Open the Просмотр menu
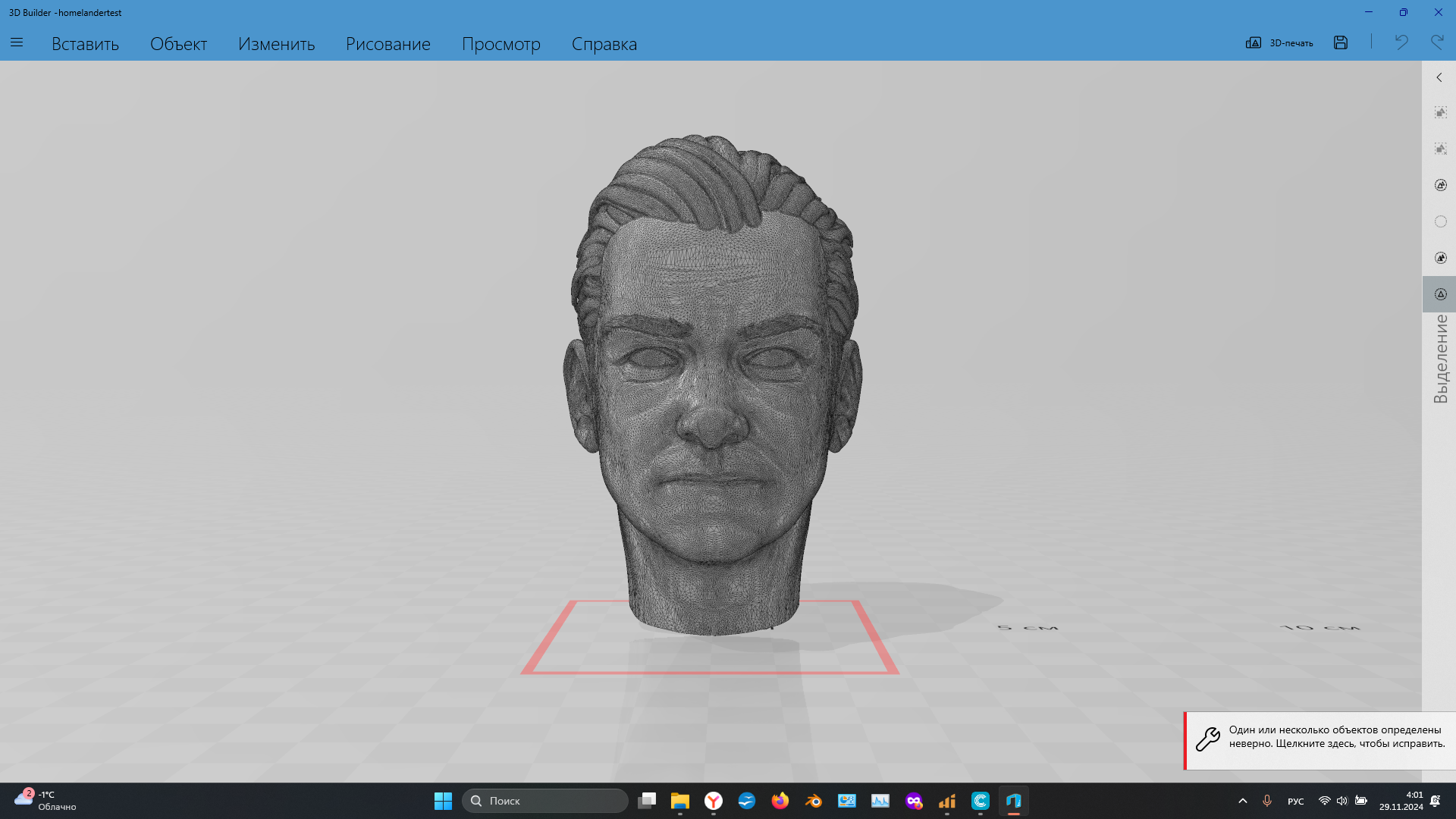The height and width of the screenshot is (819, 1456). (x=500, y=44)
